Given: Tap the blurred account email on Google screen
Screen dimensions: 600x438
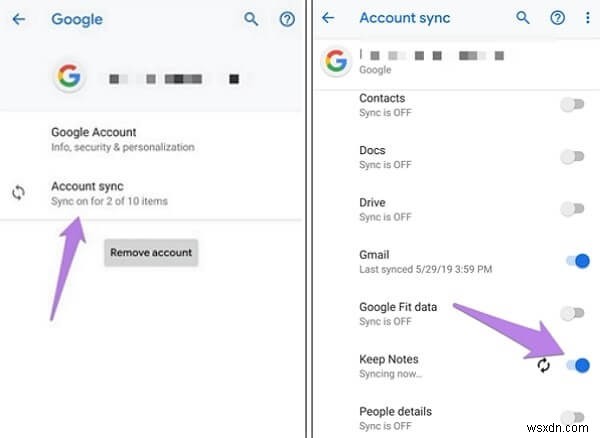Looking at the screenshot, I should click(174, 79).
